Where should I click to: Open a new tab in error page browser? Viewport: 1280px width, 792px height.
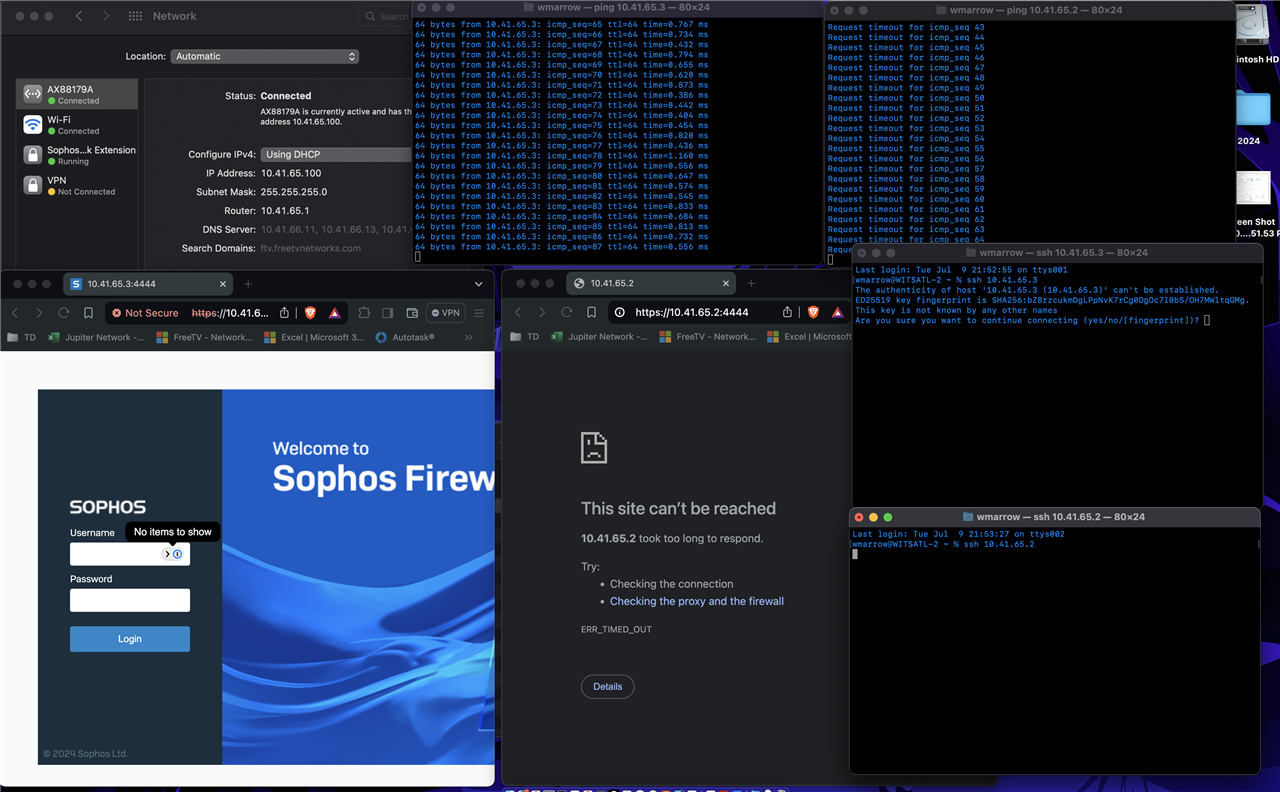pos(751,284)
